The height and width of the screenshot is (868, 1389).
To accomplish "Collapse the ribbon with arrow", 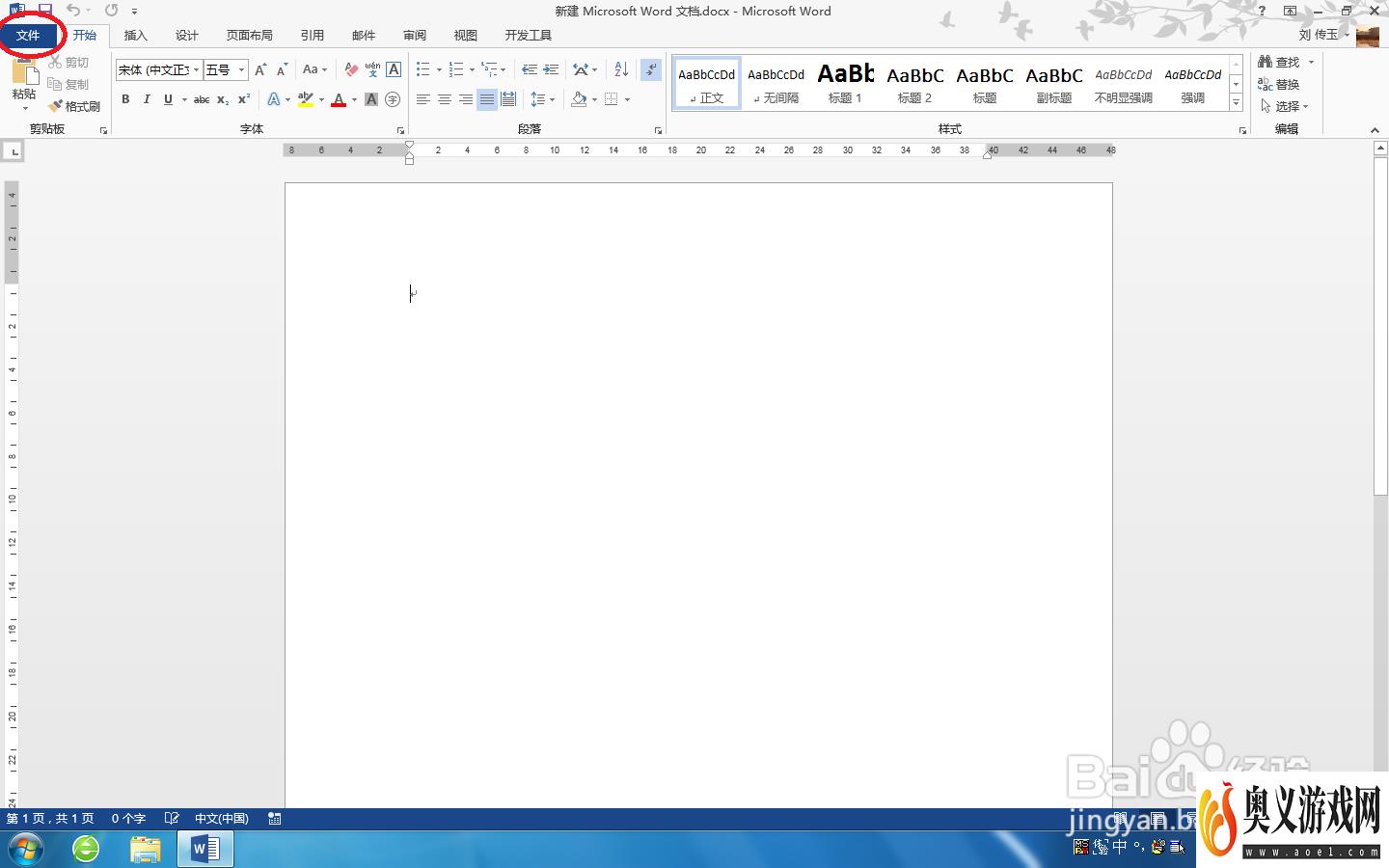I will (1375, 130).
